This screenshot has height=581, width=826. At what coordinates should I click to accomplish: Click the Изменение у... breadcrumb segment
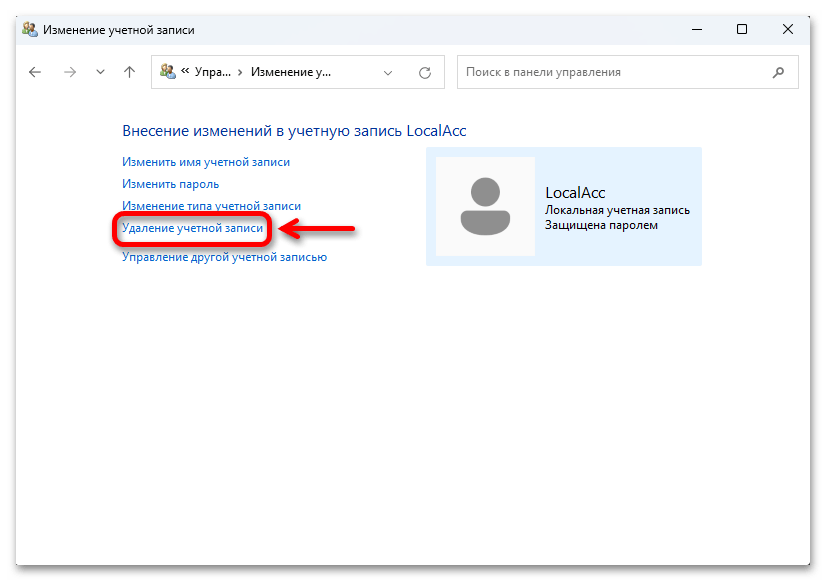pos(291,72)
